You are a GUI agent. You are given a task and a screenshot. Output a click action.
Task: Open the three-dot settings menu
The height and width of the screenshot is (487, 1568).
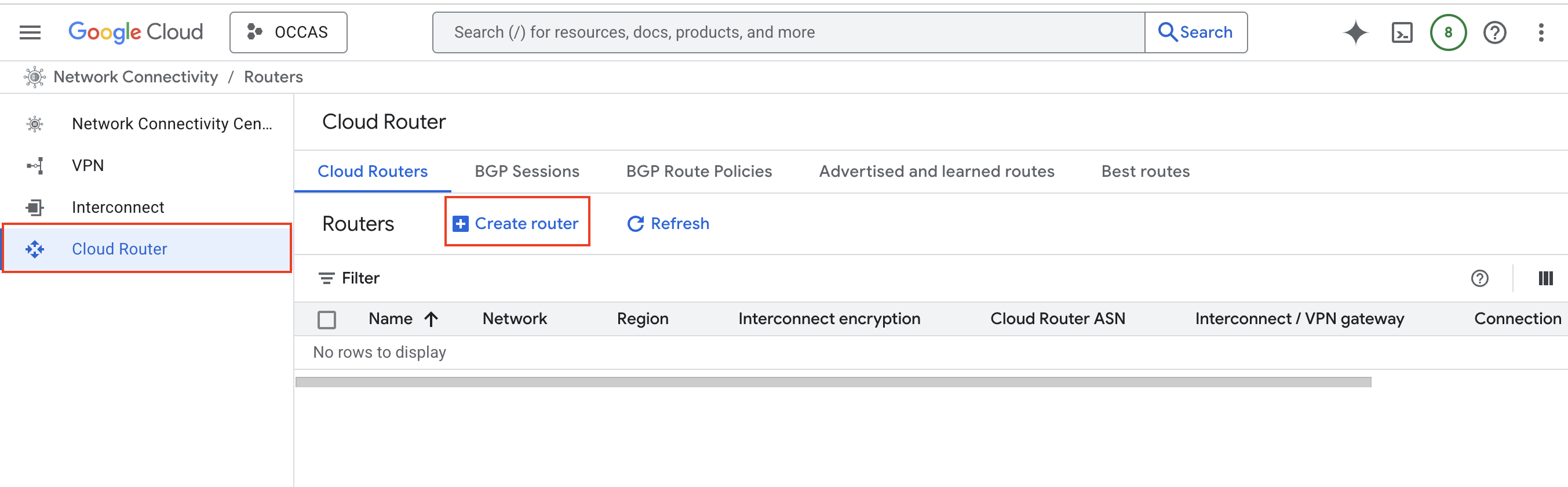click(1541, 32)
